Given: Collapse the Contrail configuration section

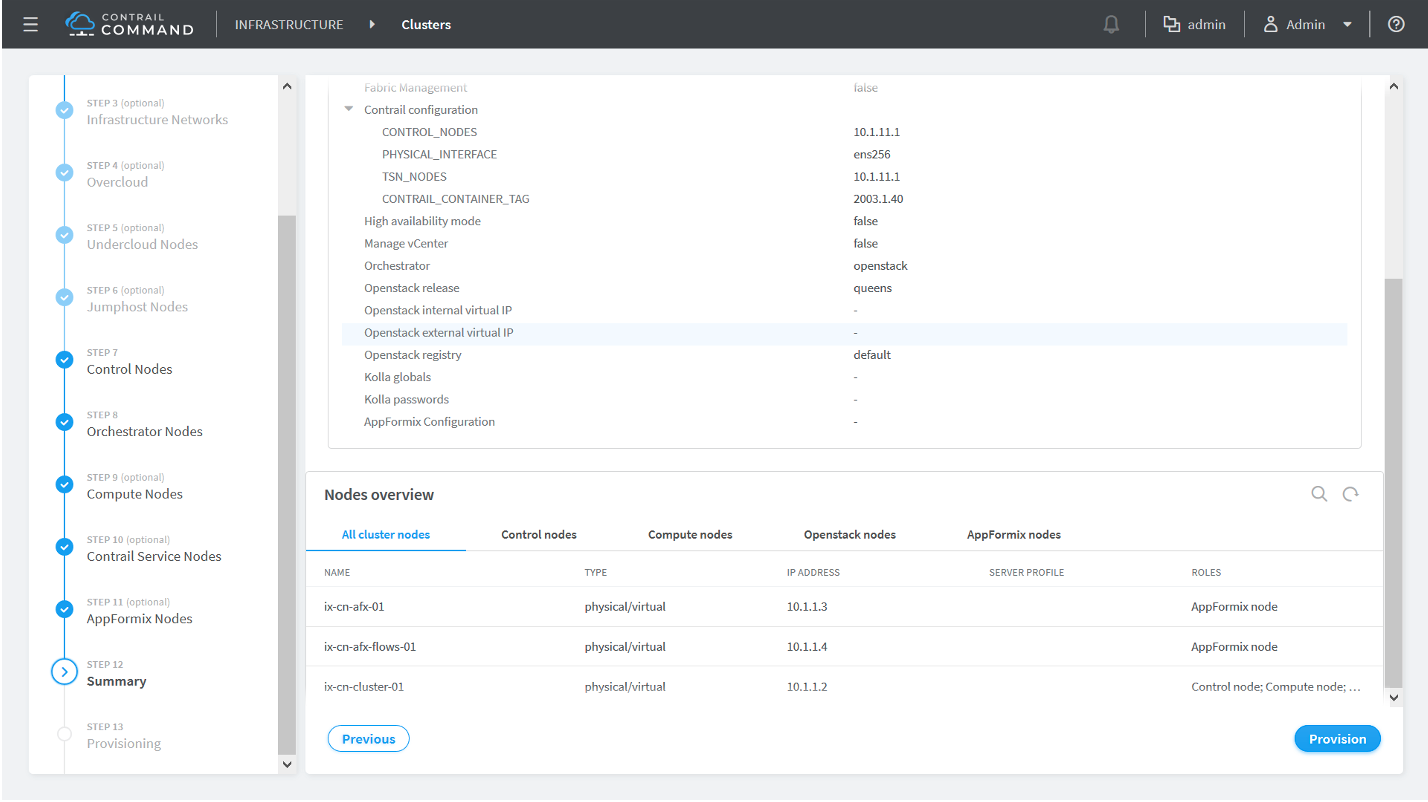Looking at the screenshot, I should coord(349,109).
